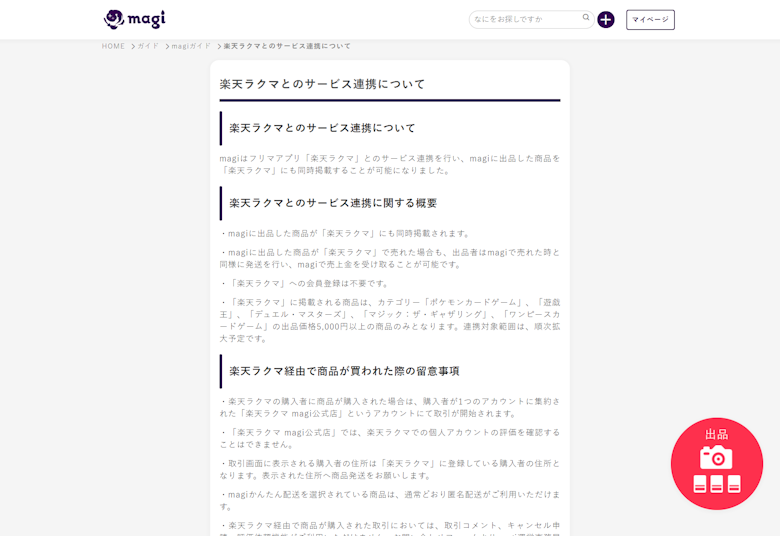
Task: Tap the camera icon in 出品 button
Action: (716, 457)
